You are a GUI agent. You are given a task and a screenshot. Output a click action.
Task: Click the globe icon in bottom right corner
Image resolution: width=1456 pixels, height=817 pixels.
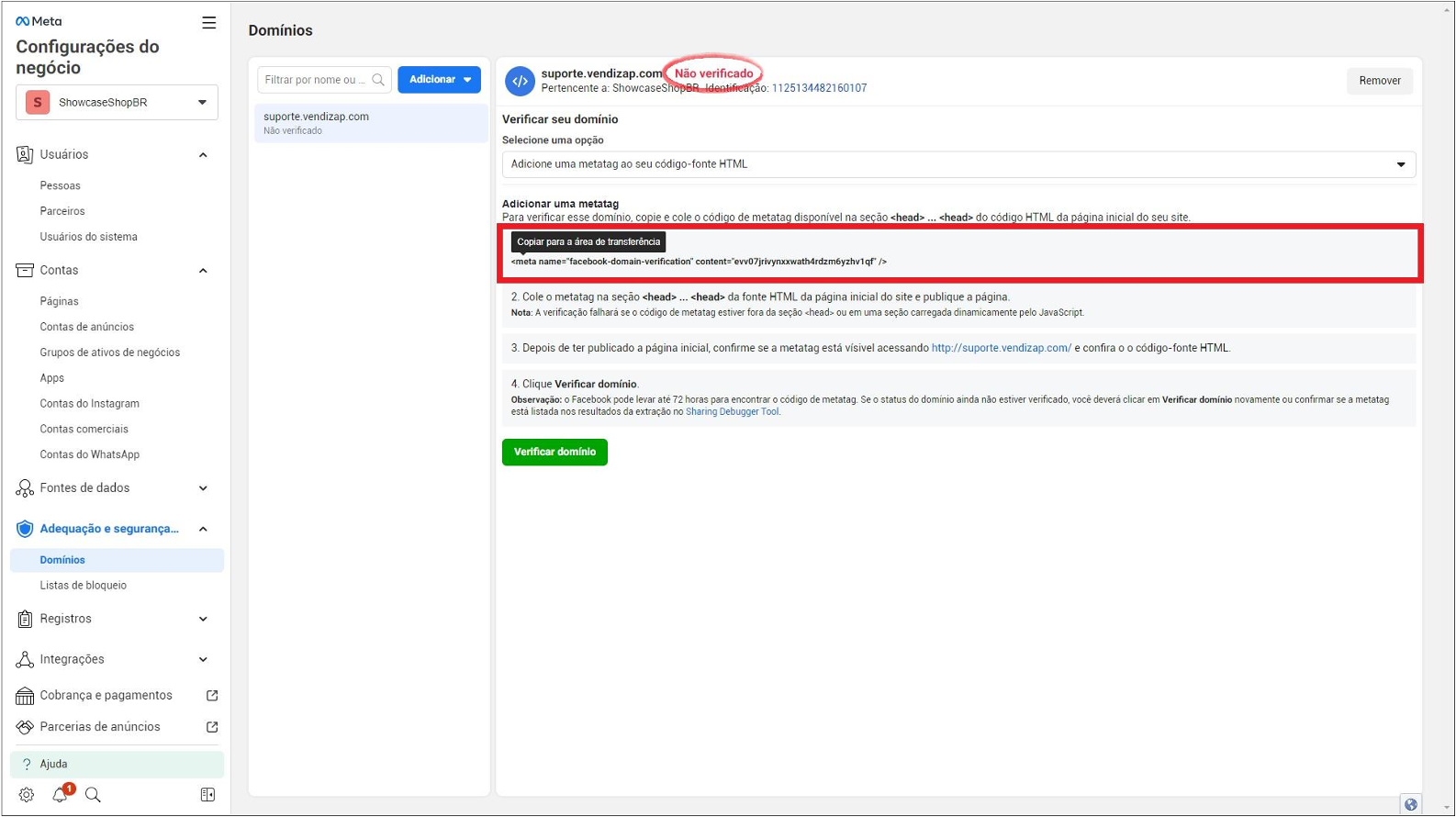point(1410,804)
